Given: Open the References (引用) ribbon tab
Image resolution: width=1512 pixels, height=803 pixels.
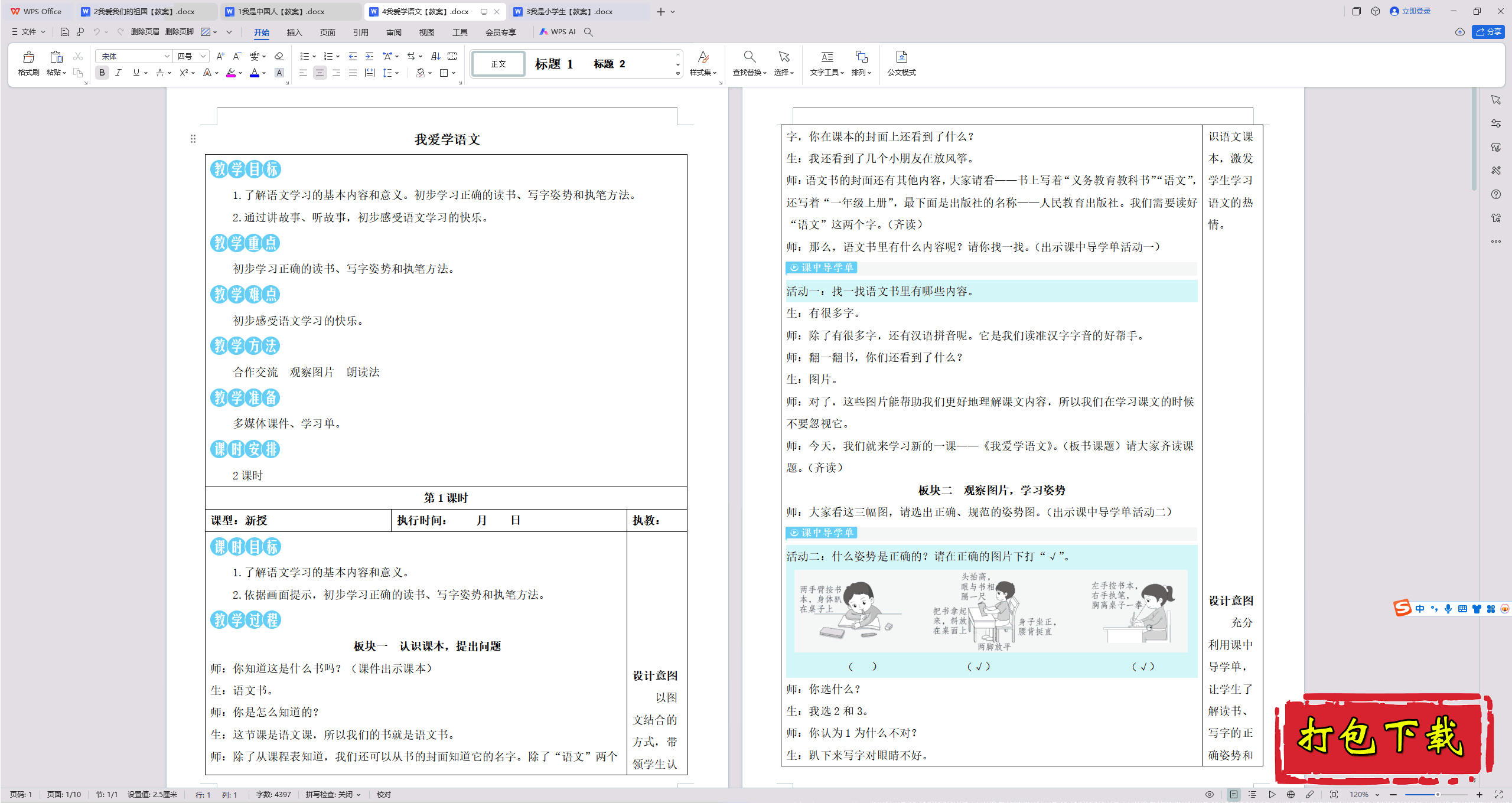Looking at the screenshot, I should 360,32.
